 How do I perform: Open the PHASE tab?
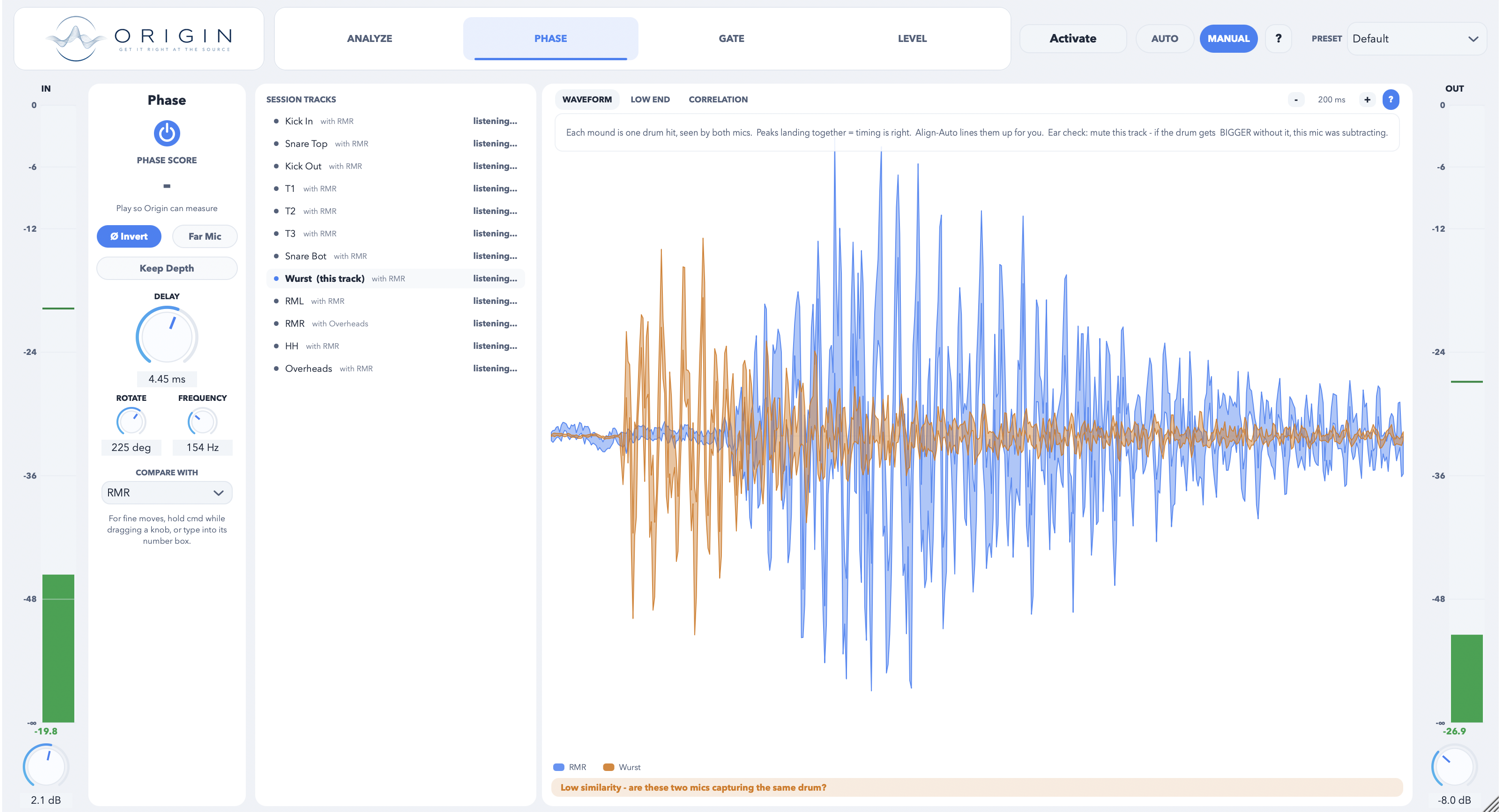(551, 39)
